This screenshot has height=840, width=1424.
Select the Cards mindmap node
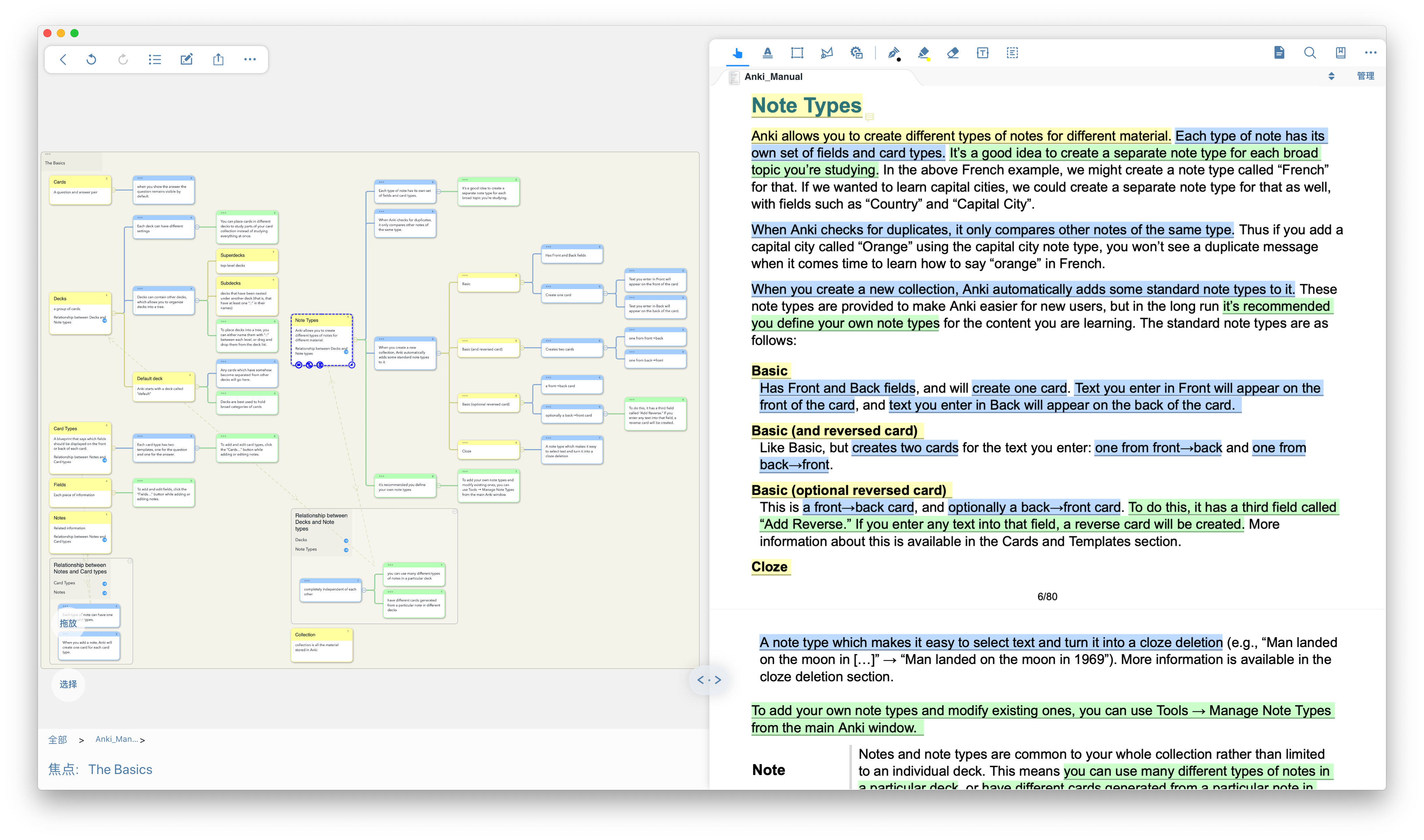[x=80, y=190]
